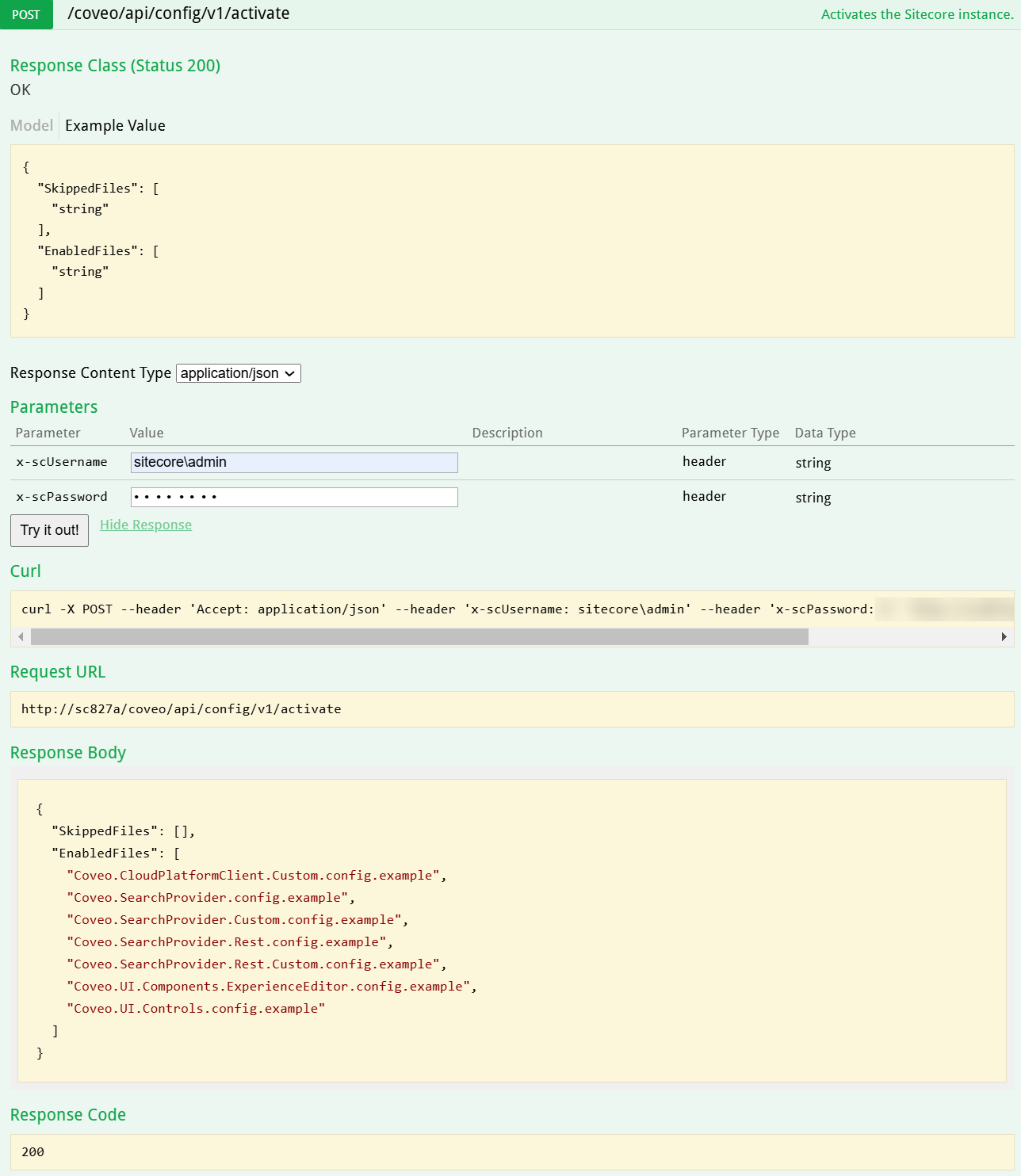Viewport: 1021px width, 1176px height.
Task: Click the "SkippedFiles": [] line in response body
Action: pyautogui.click(x=123, y=831)
